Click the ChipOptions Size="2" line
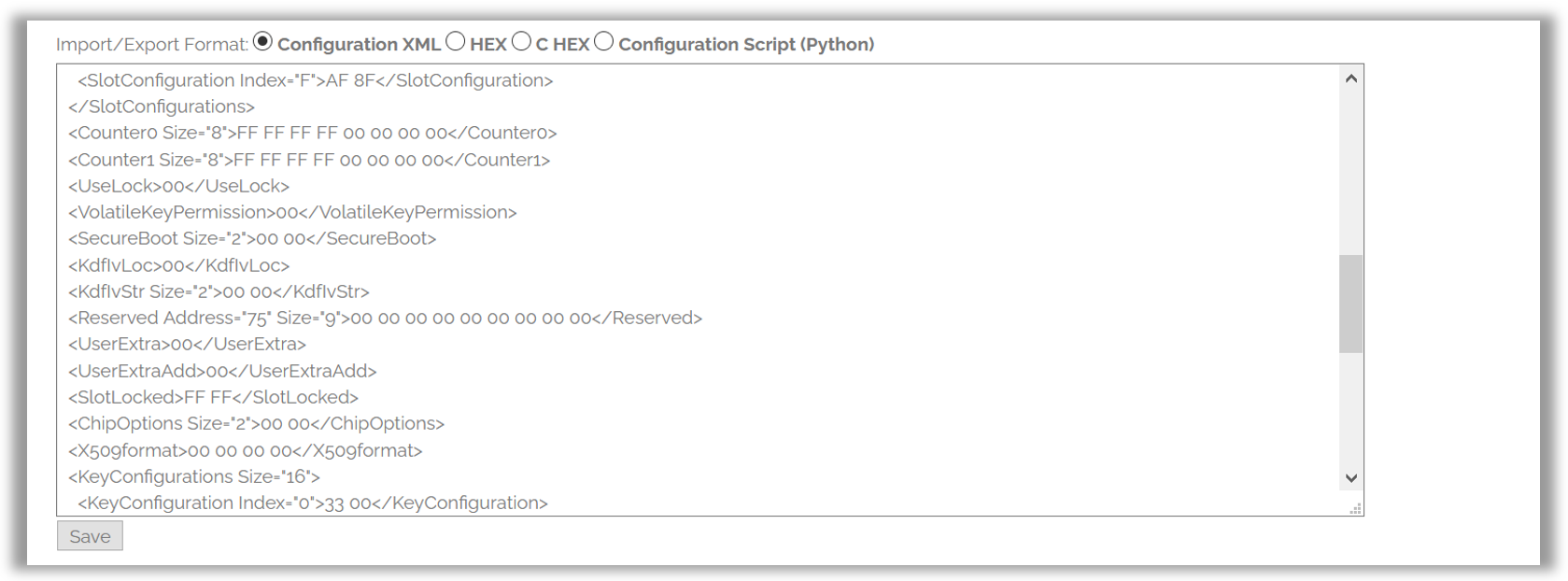Image resolution: width=1568 pixels, height=581 pixels. (256, 423)
